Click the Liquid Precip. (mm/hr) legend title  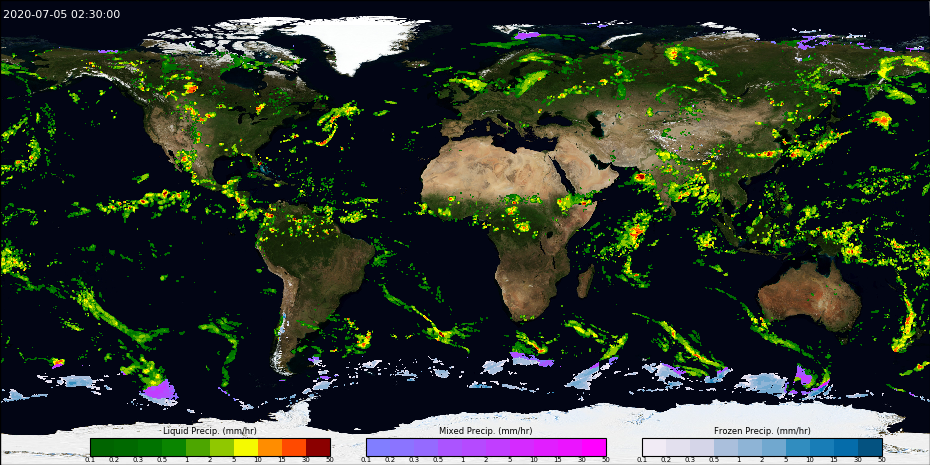(x=210, y=431)
